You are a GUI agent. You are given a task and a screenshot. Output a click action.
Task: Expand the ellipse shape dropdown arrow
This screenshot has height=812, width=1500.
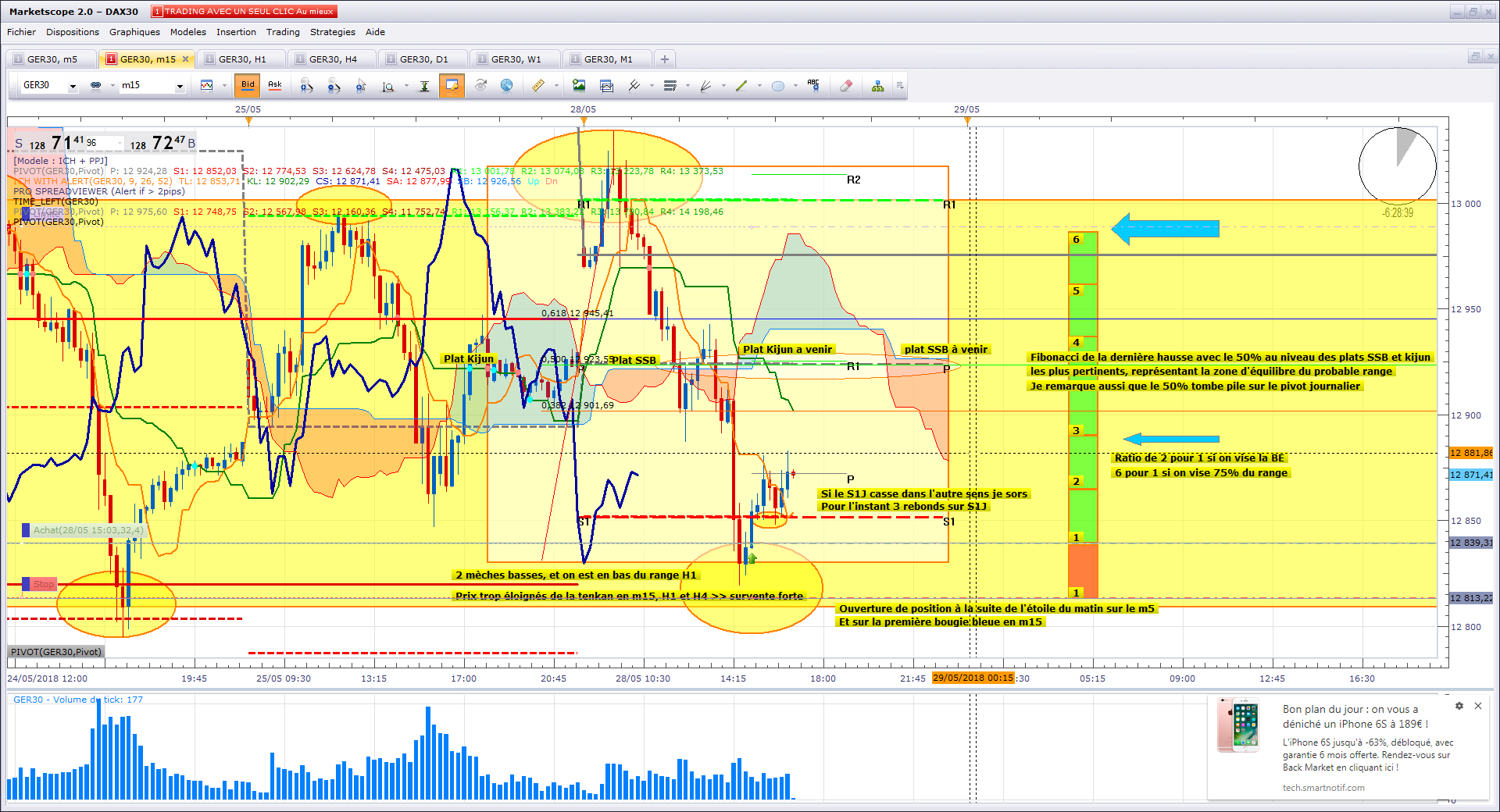pos(795,86)
